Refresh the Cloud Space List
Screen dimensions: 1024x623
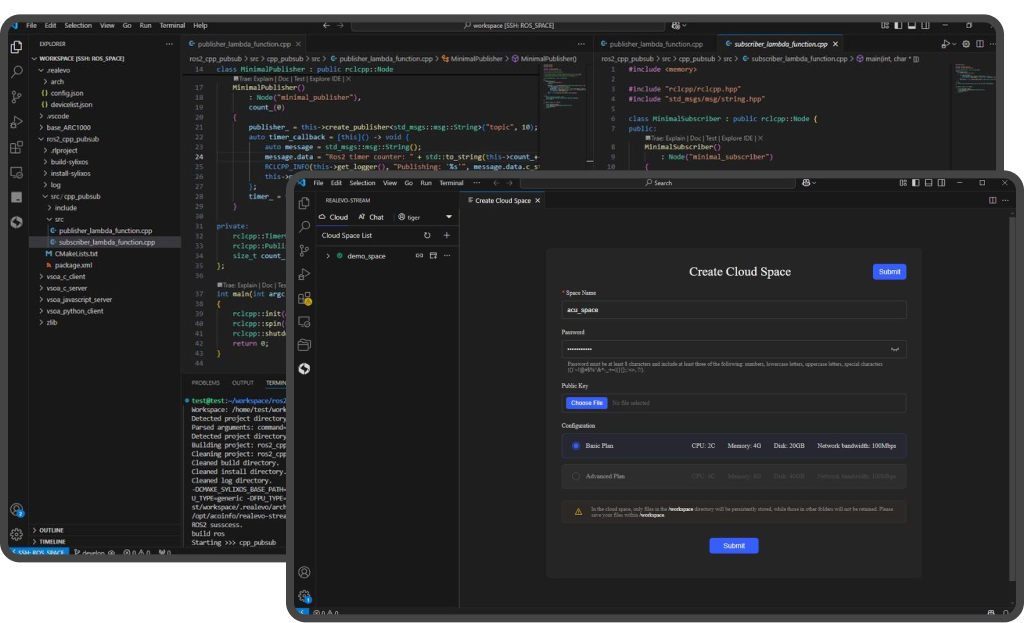[427, 235]
